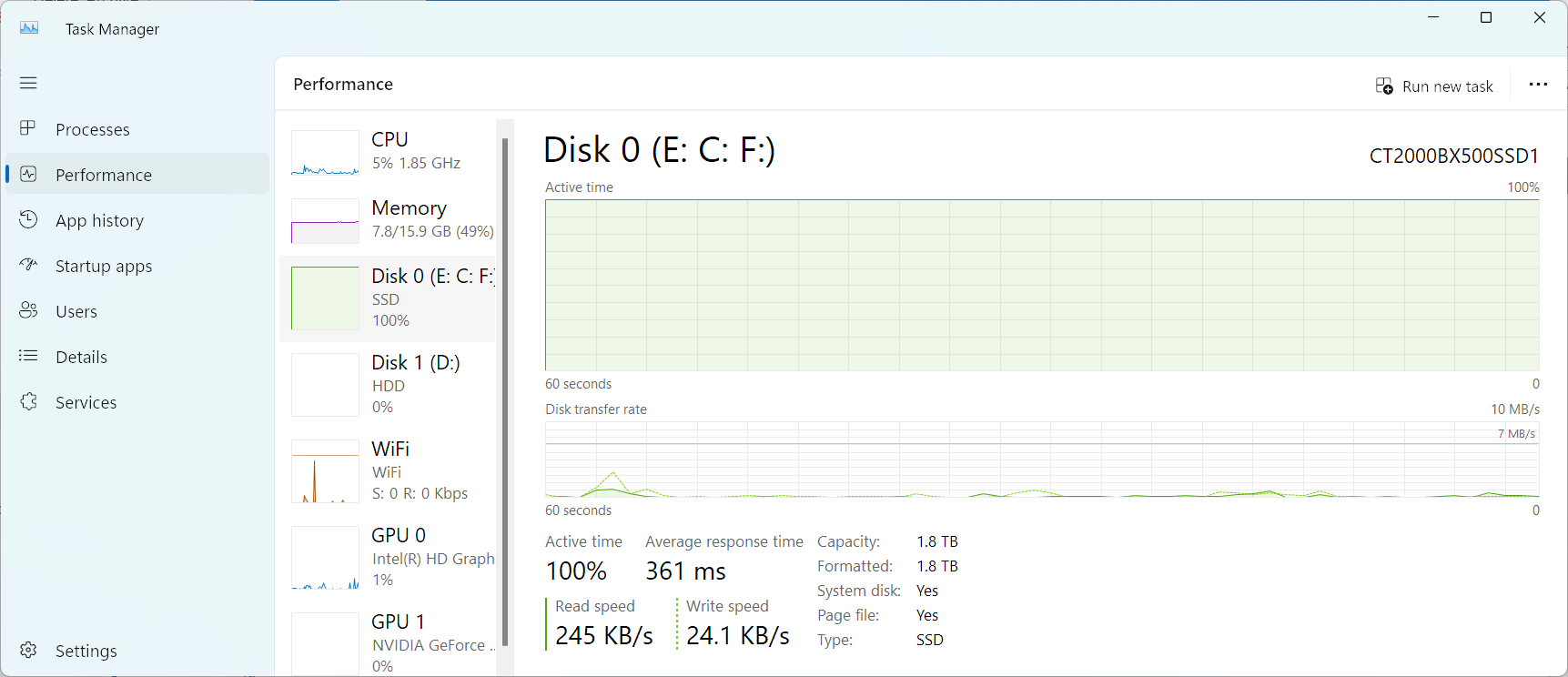1568x677 pixels.
Task: Select the WiFi network graph entry
Action: 391,470
